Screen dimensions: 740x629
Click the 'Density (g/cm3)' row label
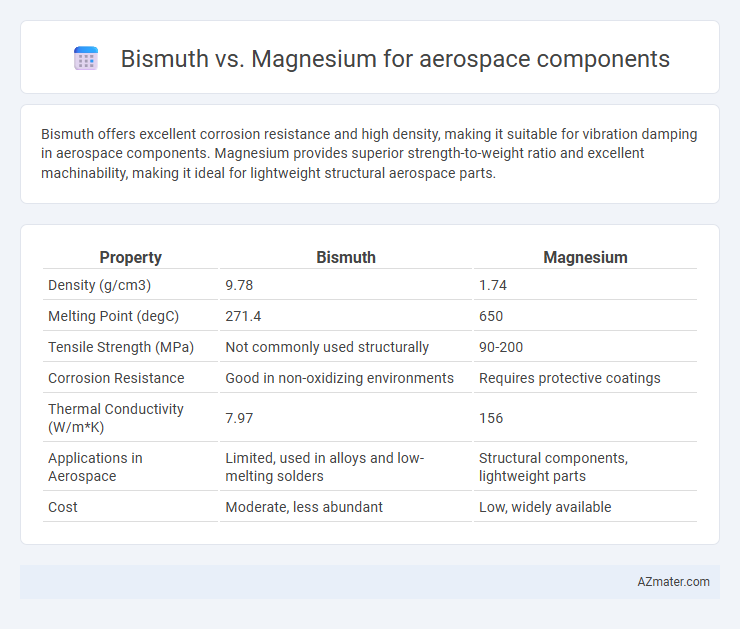point(100,285)
